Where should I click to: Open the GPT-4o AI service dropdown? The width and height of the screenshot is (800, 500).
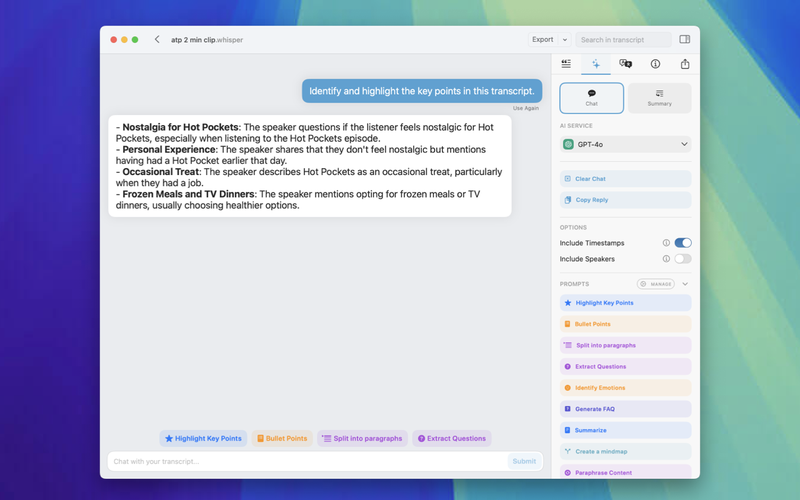(625, 144)
